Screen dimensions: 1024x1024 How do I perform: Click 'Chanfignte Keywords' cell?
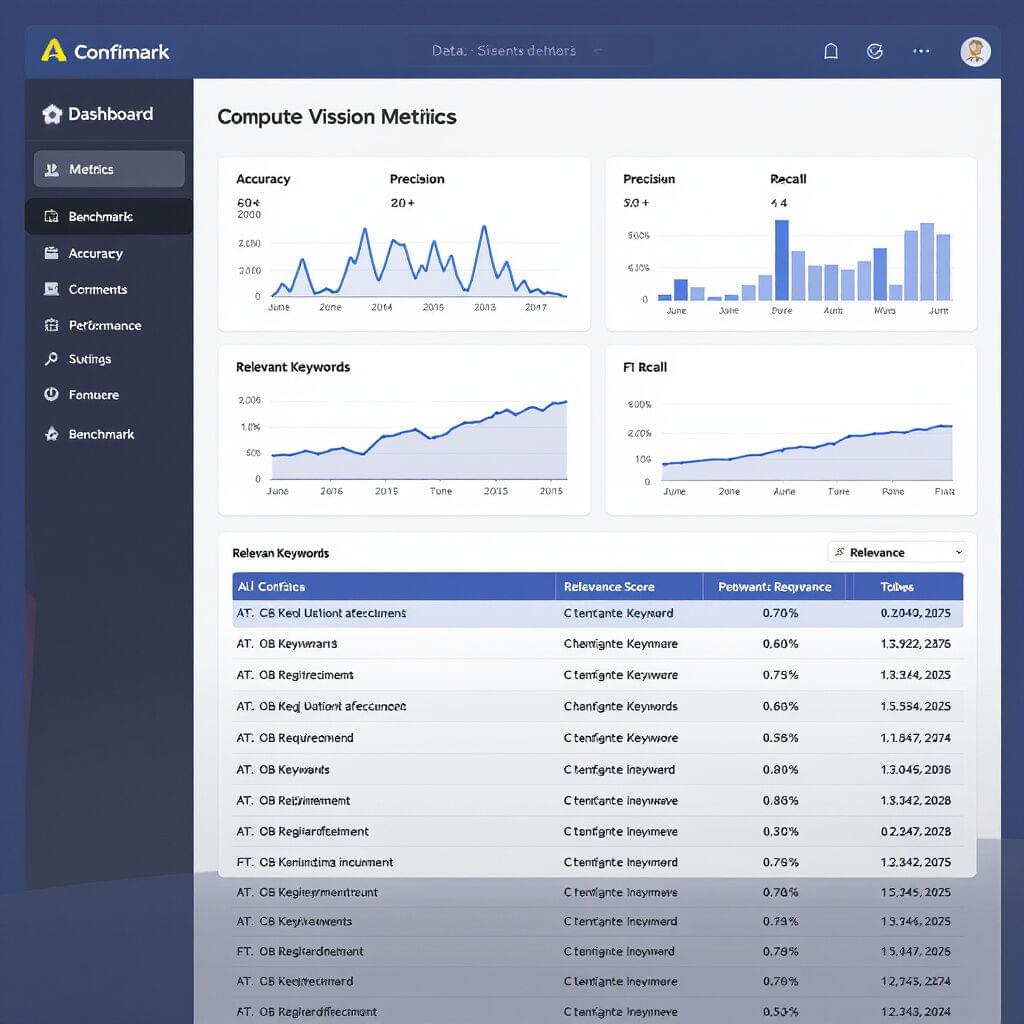click(x=620, y=707)
